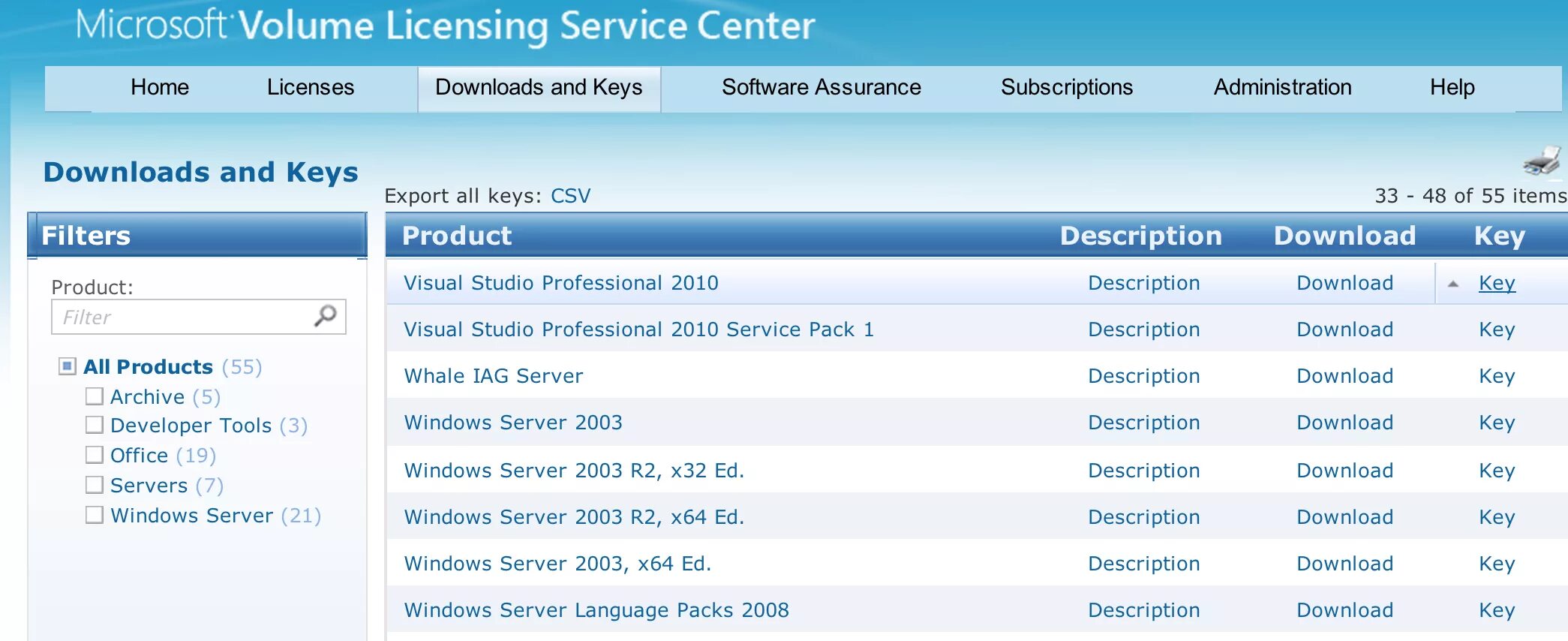View Description for Visual Studio Professional 2010

(1144, 283)
